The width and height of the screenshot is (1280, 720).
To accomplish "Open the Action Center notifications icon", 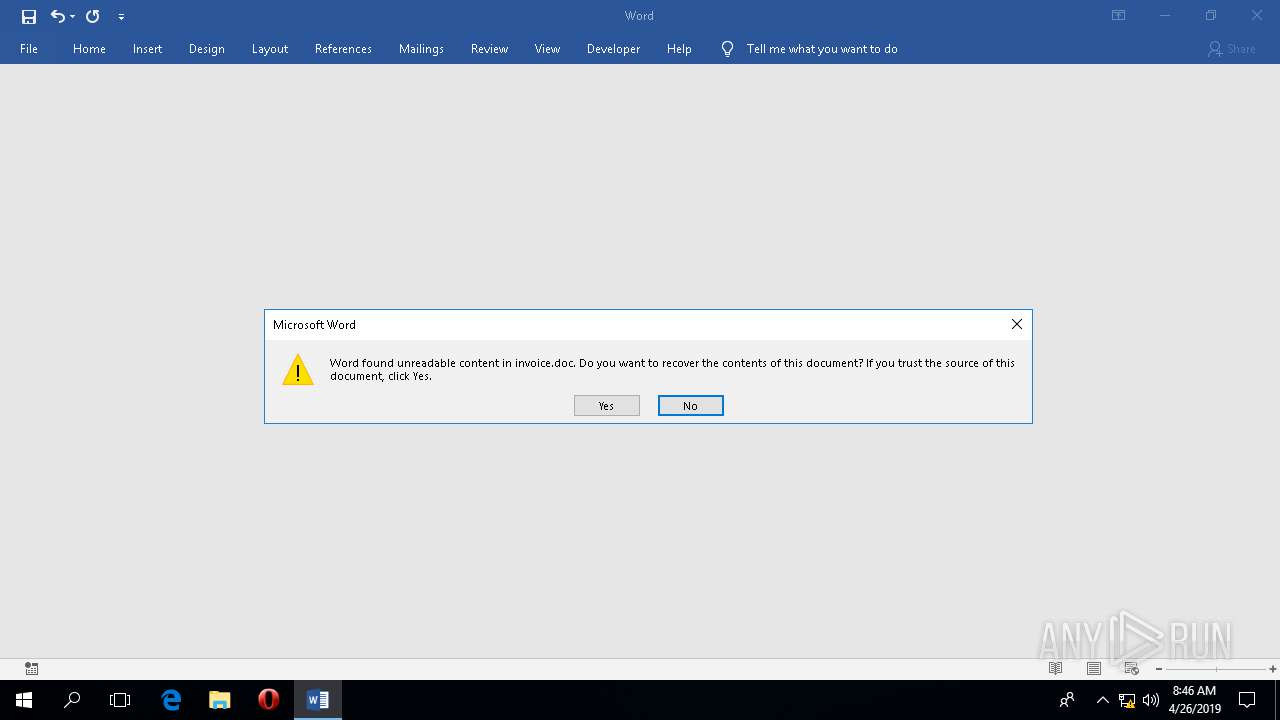I will (1247, 700).
